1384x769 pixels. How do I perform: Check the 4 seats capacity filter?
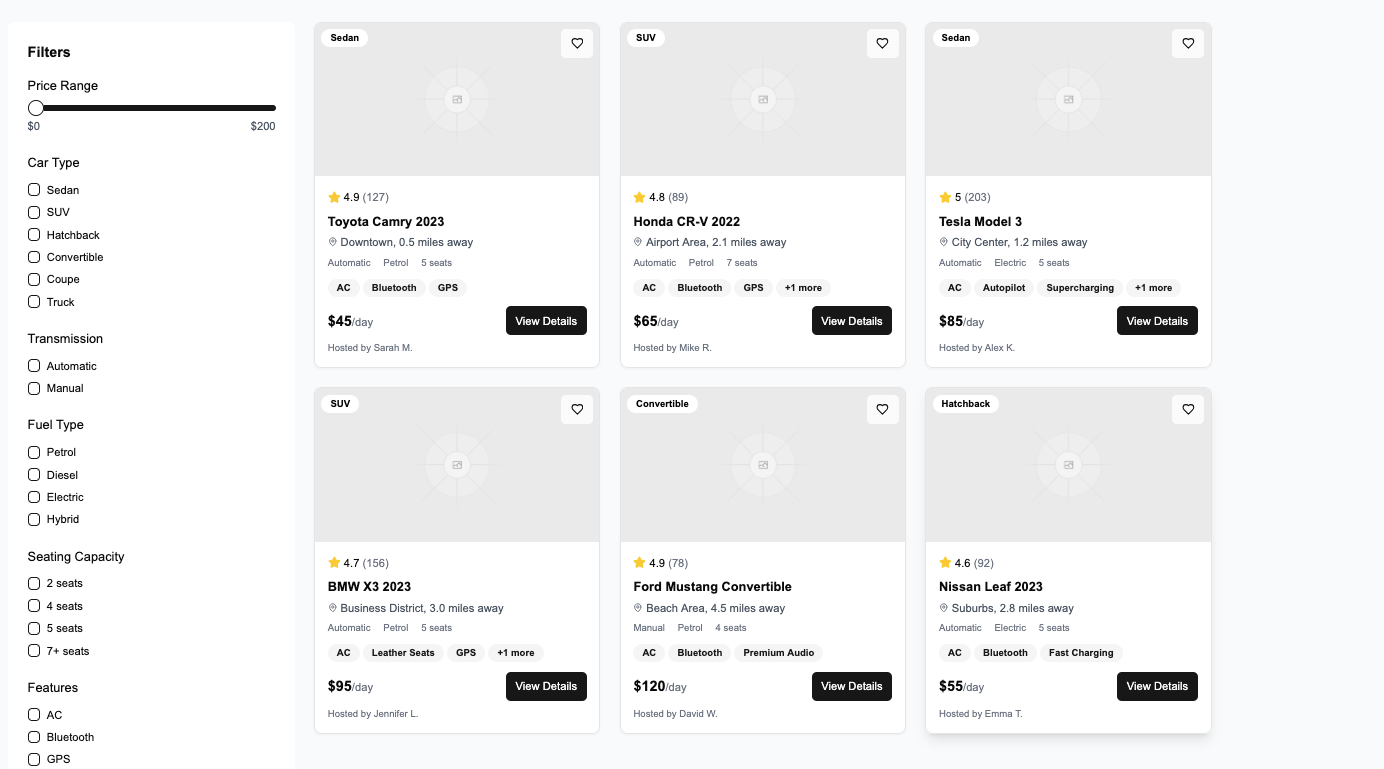[34, 606]
